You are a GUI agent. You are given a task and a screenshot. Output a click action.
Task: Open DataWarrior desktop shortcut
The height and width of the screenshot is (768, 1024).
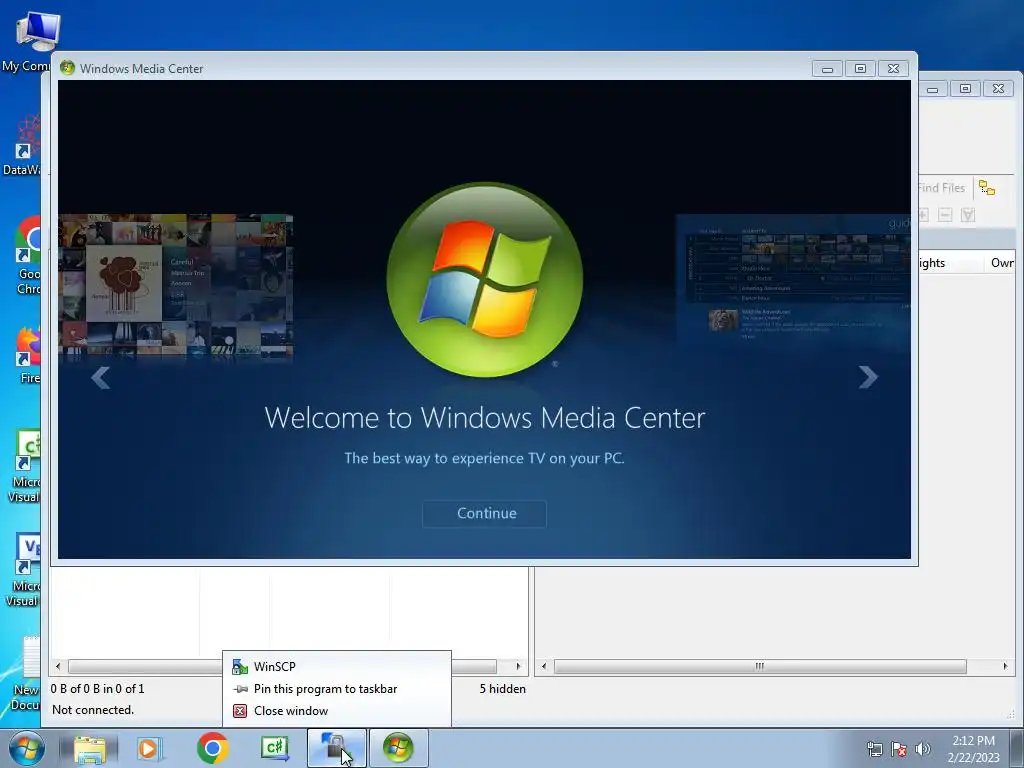pyautogui.click(x=22, y=145)
